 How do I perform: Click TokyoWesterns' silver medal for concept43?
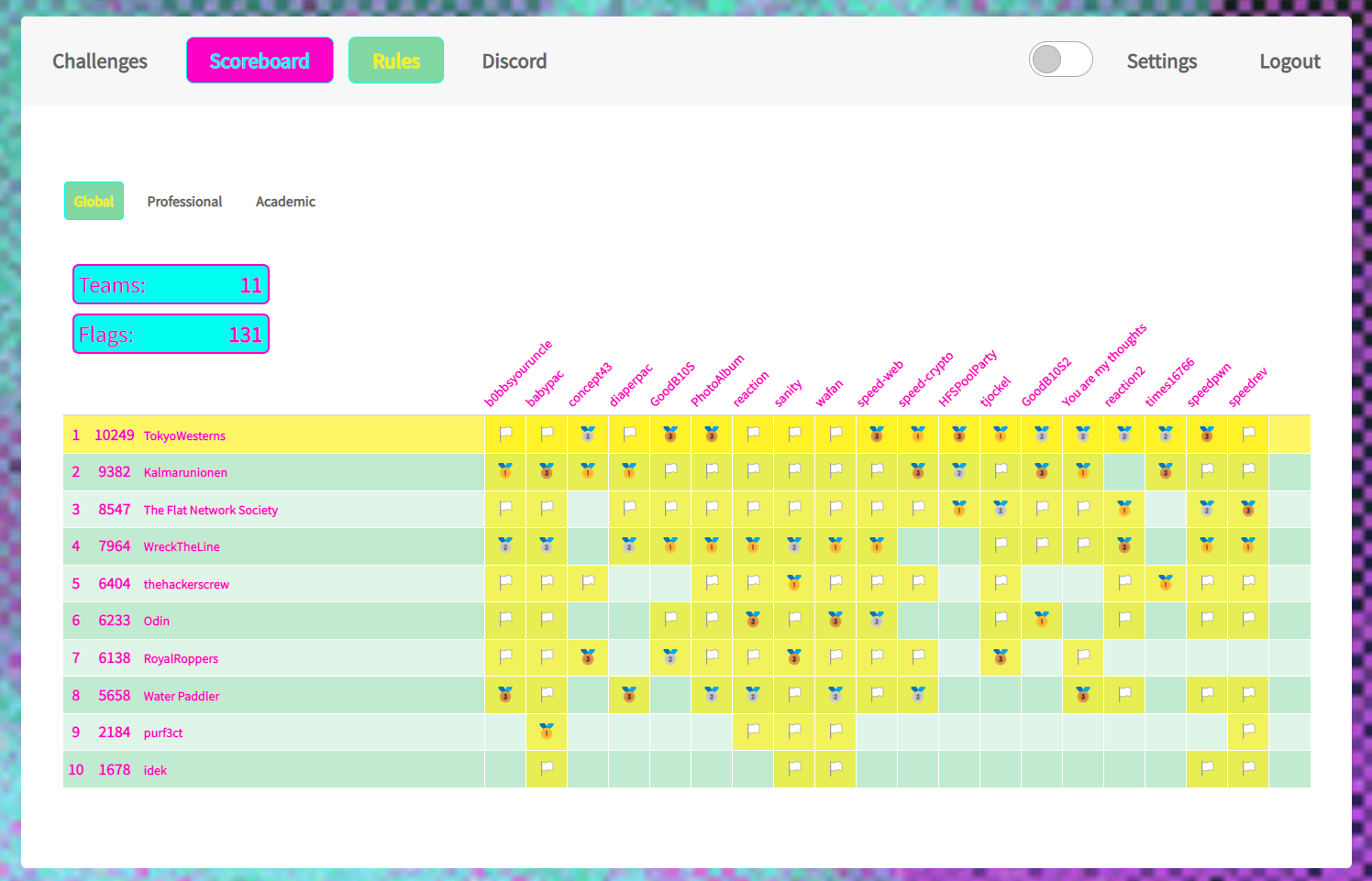click(588, 435)
